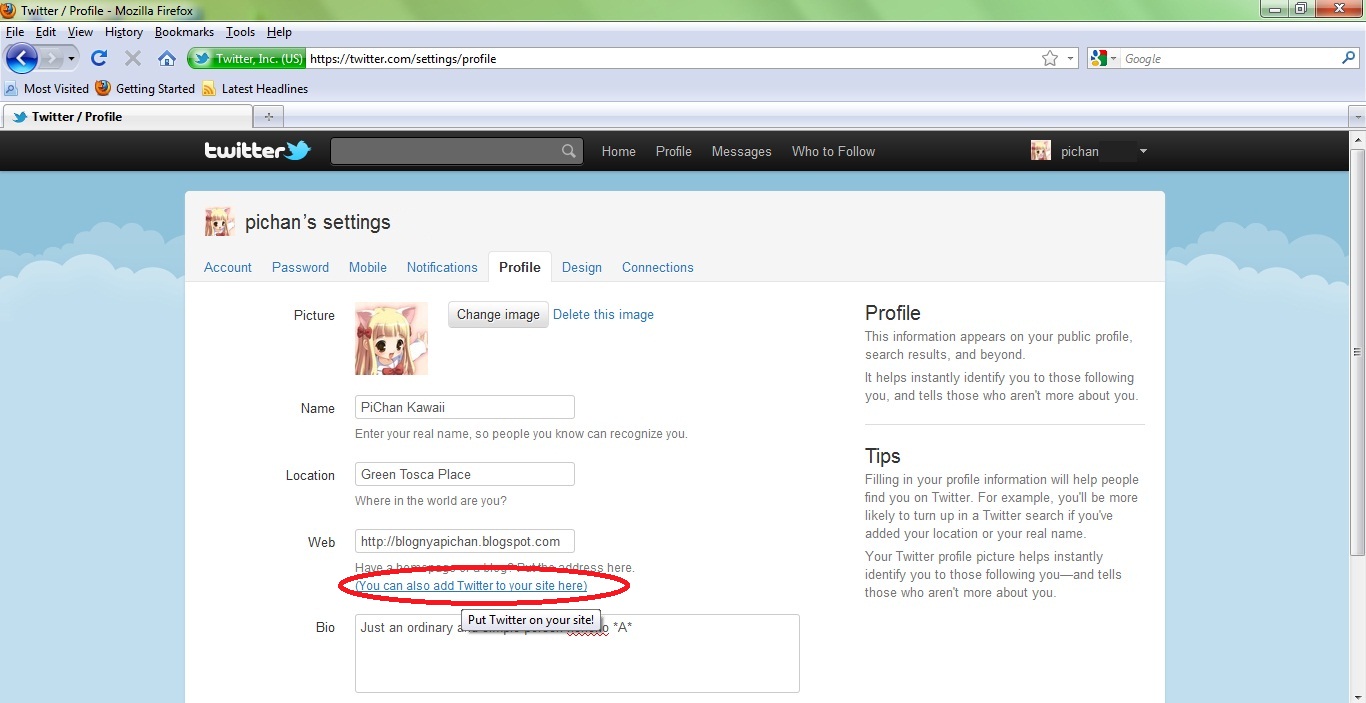Open a new tab with the plus button
The image size is (1366, 703).
click(267, 117)
